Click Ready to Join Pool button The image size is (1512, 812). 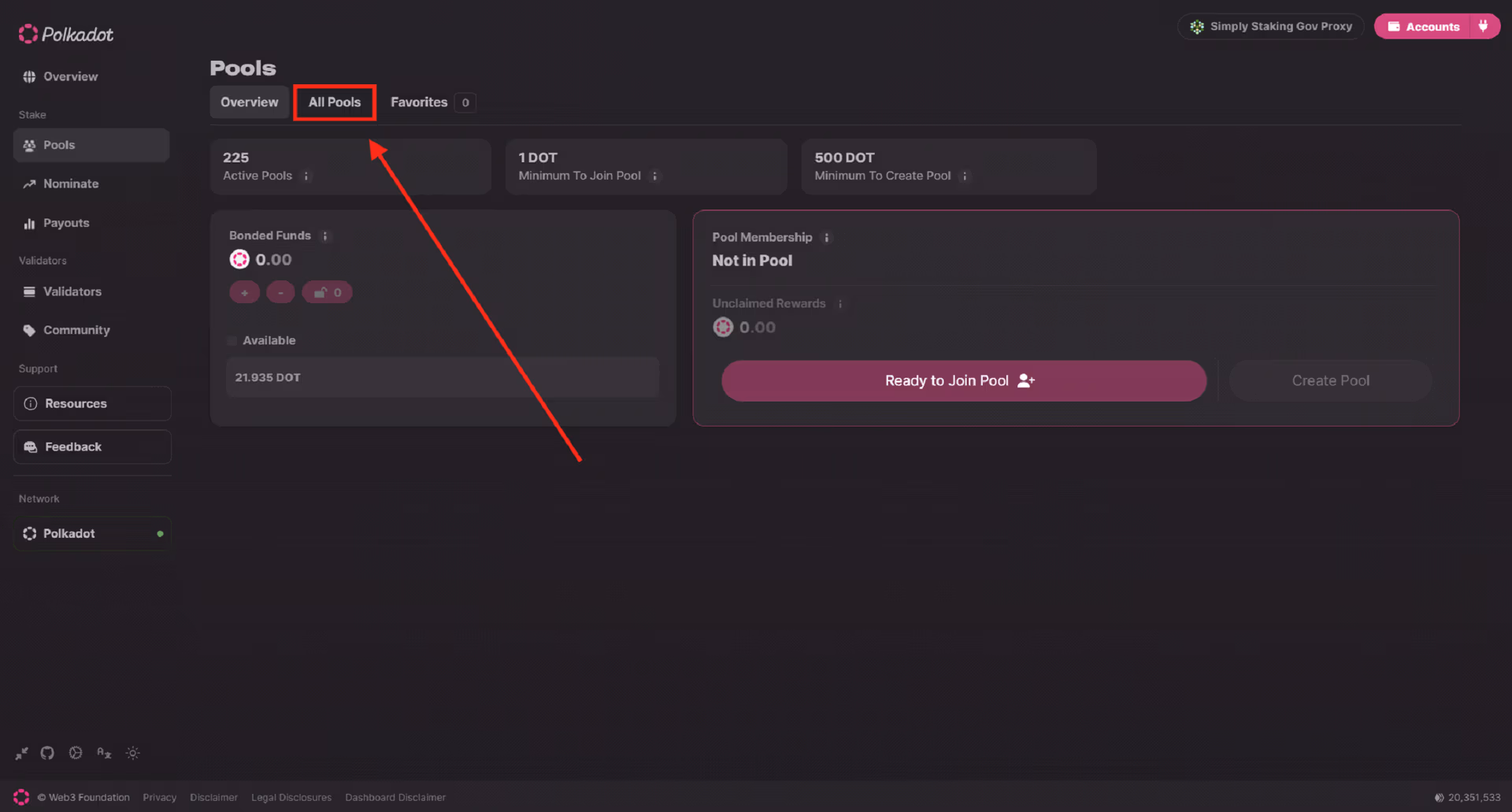coord(963,381)
